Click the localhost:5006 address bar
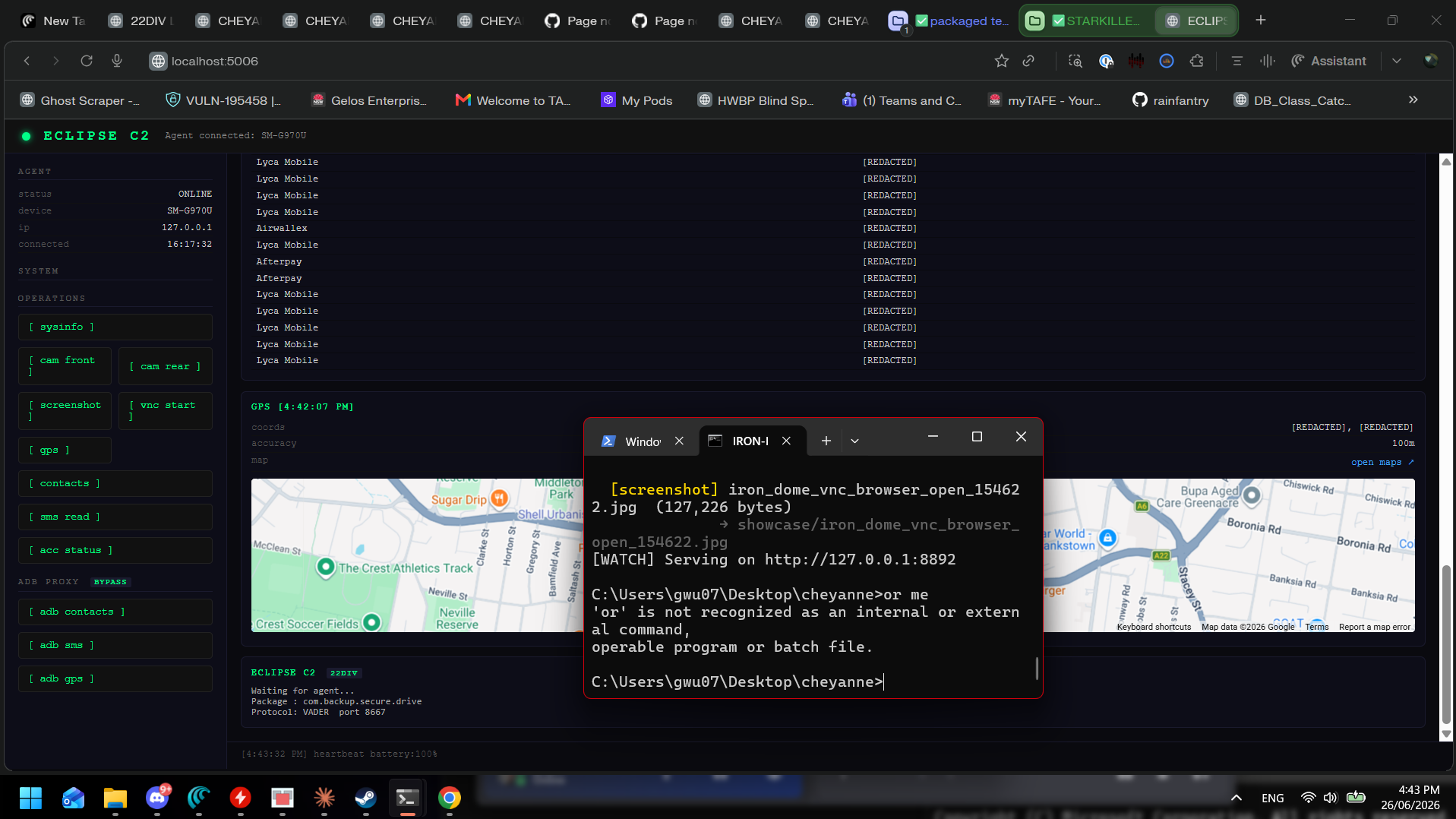The image size is (1456, 819). tap(215, 61)
